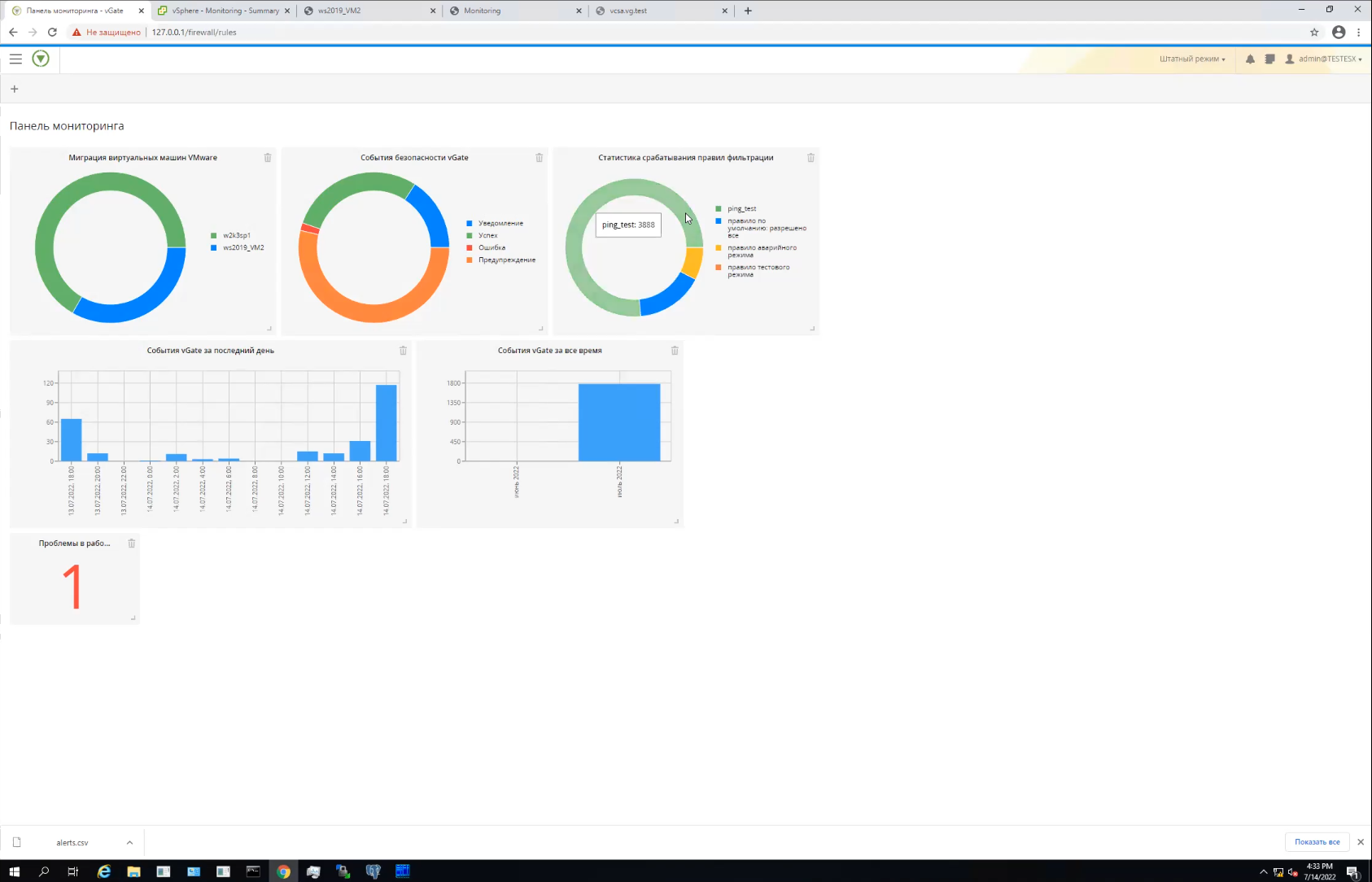Open the hamburger navigation menu
The width and height of the screenshot is (1372, 882).
(x=15, y=59)
